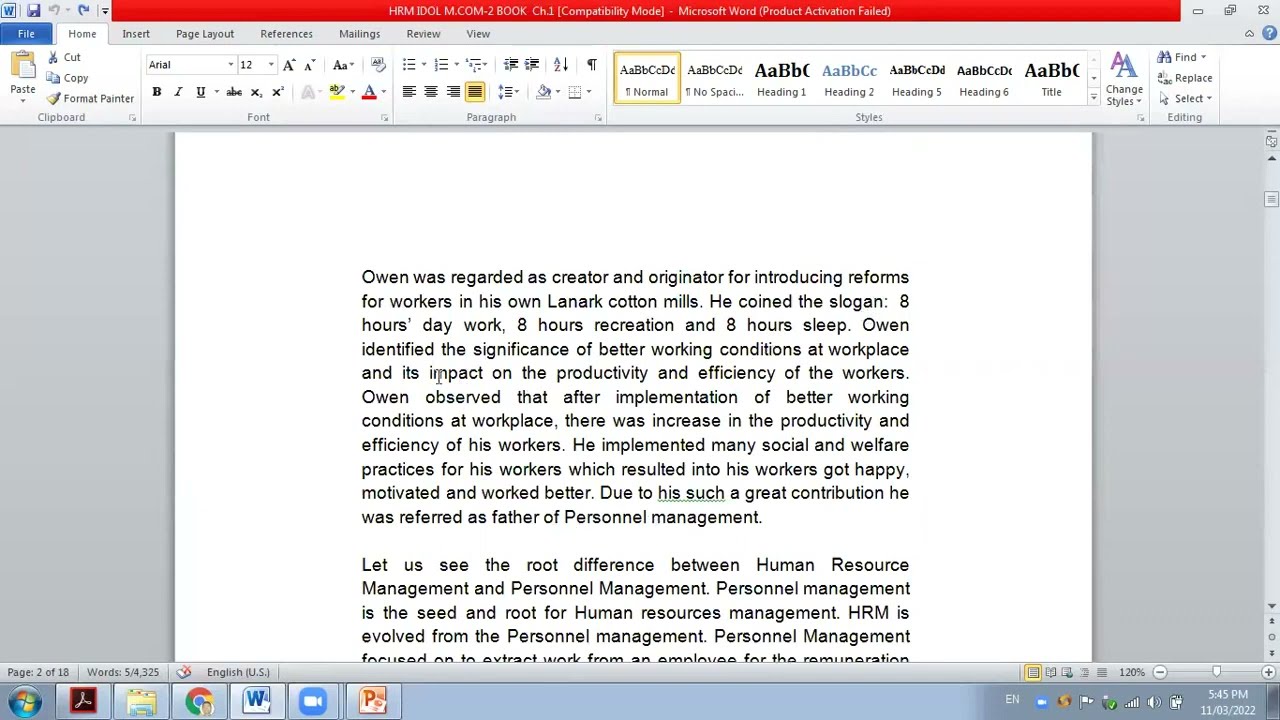The image size is (1280, 720).
Task: Switch to Web Layout view
Action: coord(1067,673)
